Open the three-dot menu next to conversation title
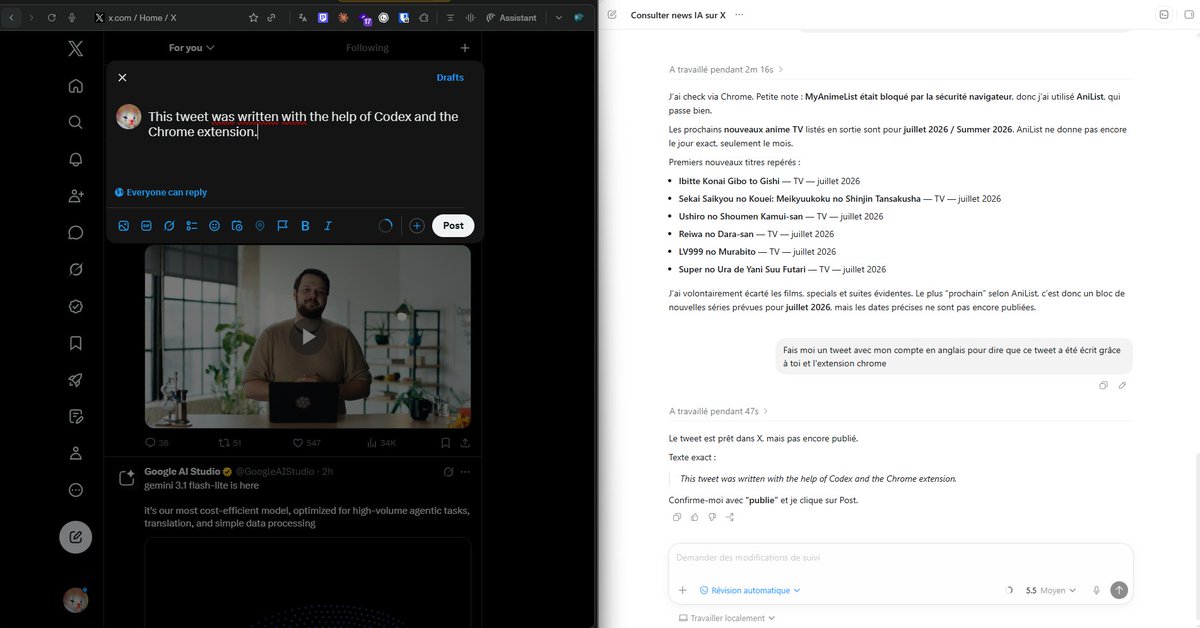The width and height of the screenshot is (1200, 628). [739, 15]
